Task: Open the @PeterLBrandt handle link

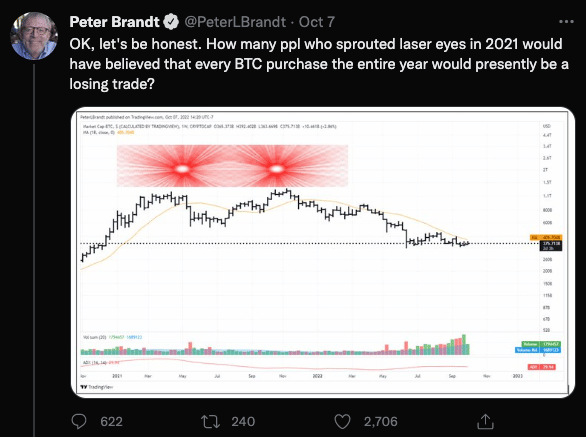Action: pos(235,22)
